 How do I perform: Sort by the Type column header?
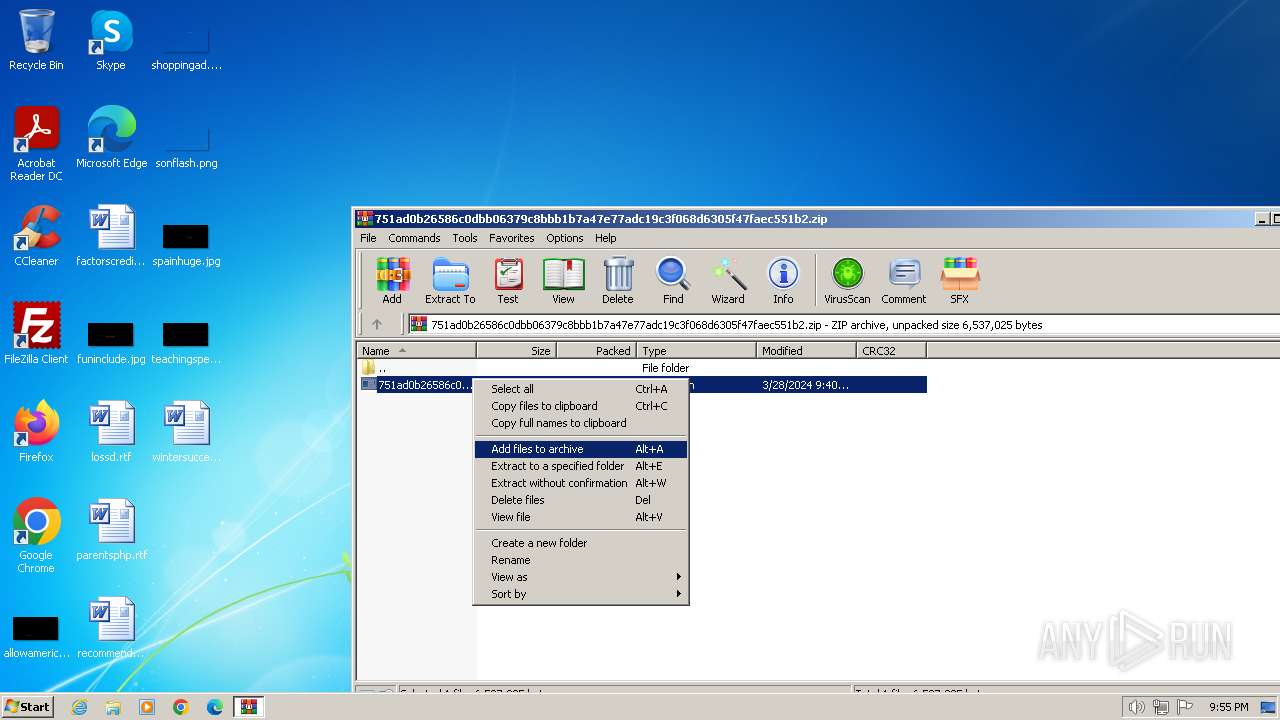pos(696,351)
